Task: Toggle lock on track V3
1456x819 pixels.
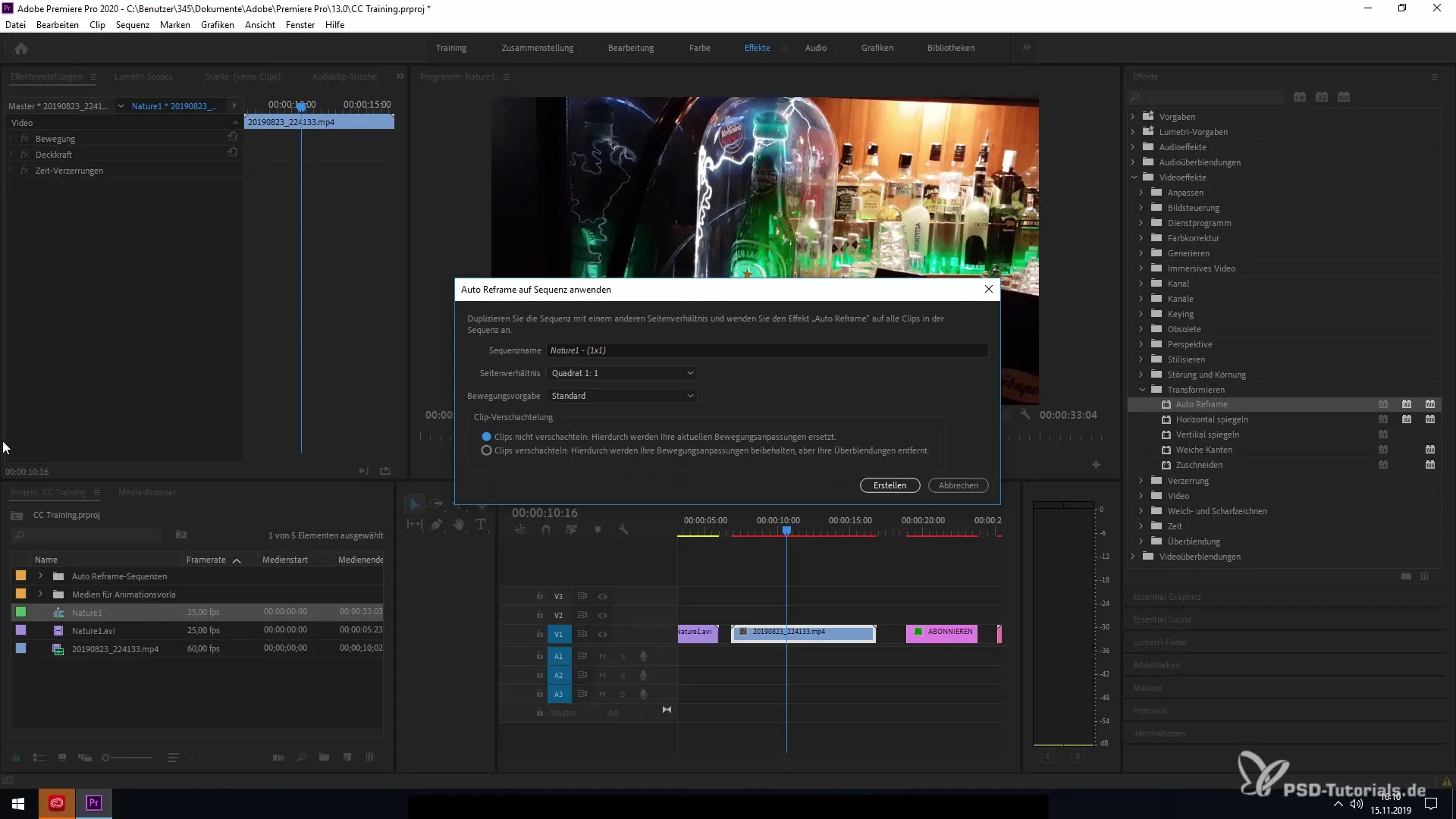Action: click(x=540, y=597)
